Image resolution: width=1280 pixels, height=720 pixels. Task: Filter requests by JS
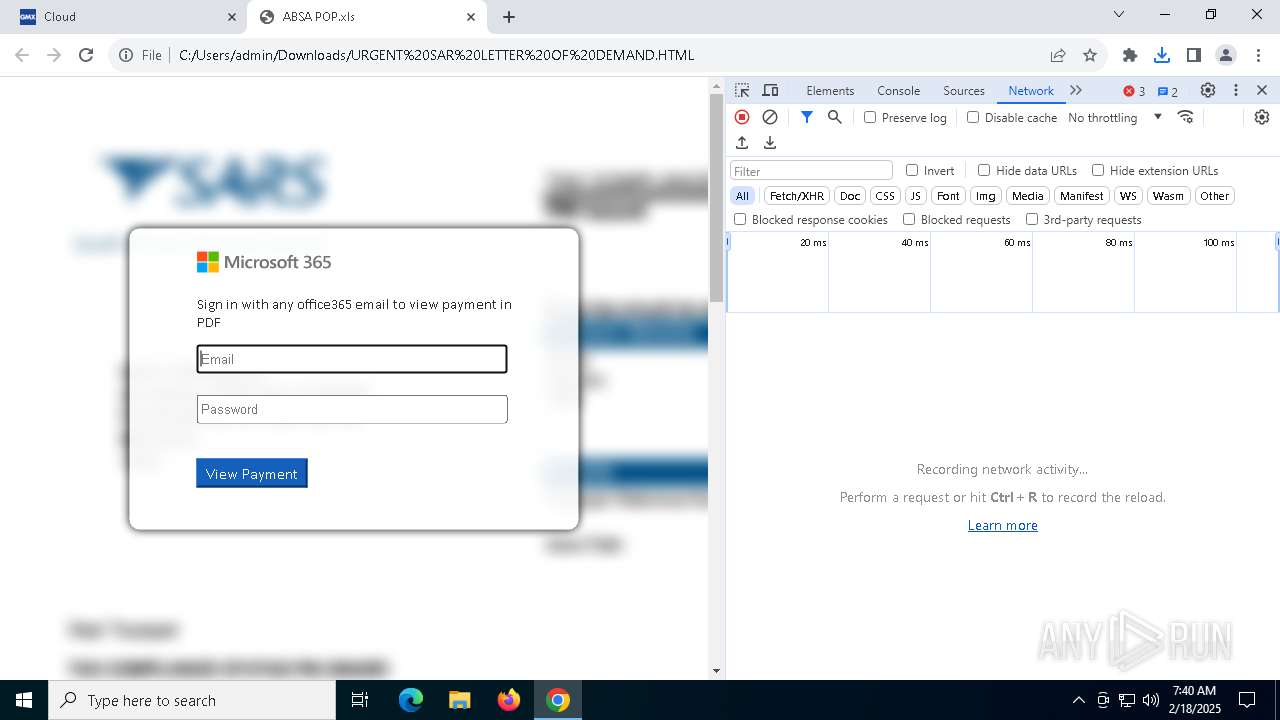click(x=916, y=196)
